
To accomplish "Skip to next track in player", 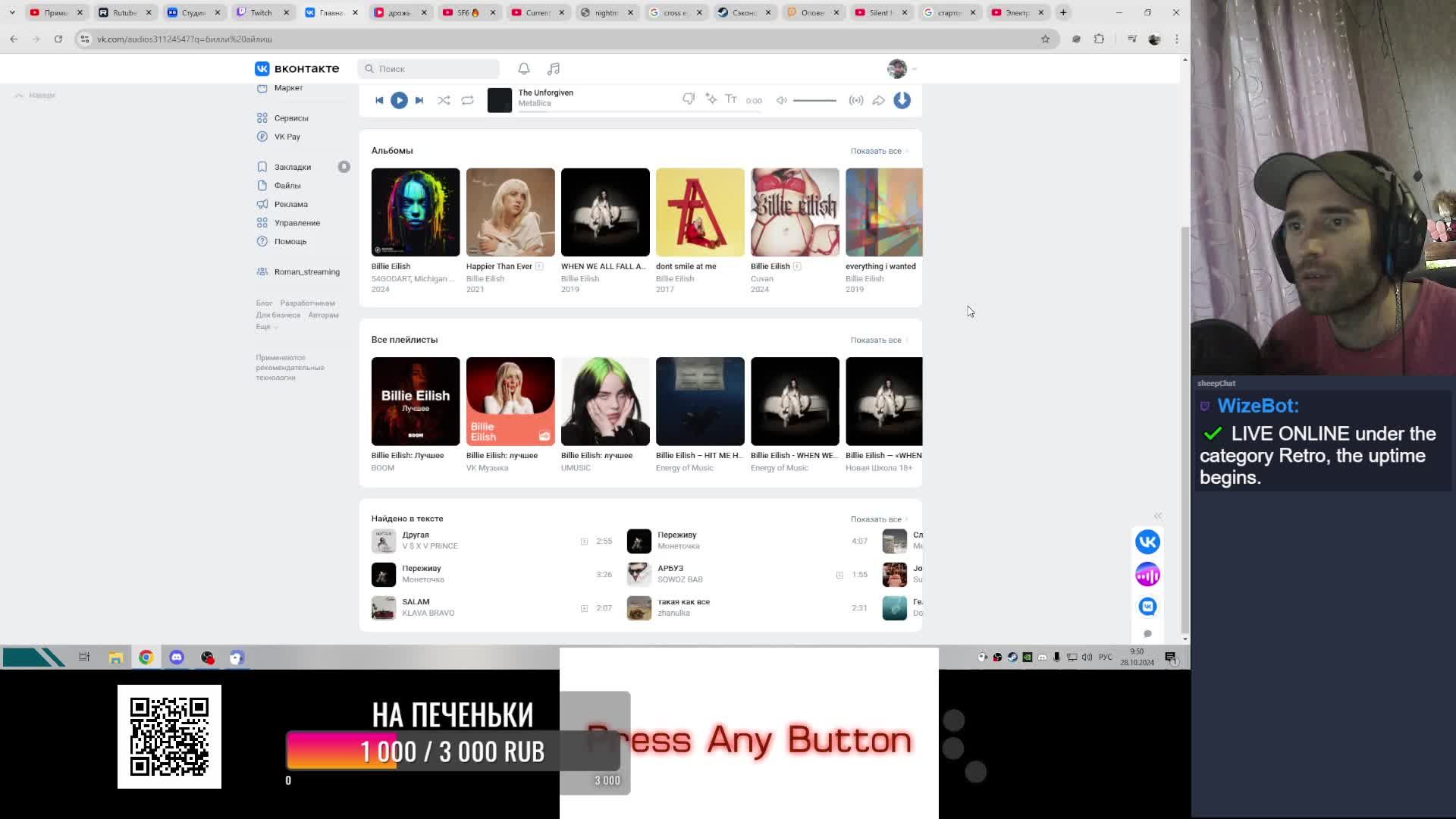I will coord(419,100).
